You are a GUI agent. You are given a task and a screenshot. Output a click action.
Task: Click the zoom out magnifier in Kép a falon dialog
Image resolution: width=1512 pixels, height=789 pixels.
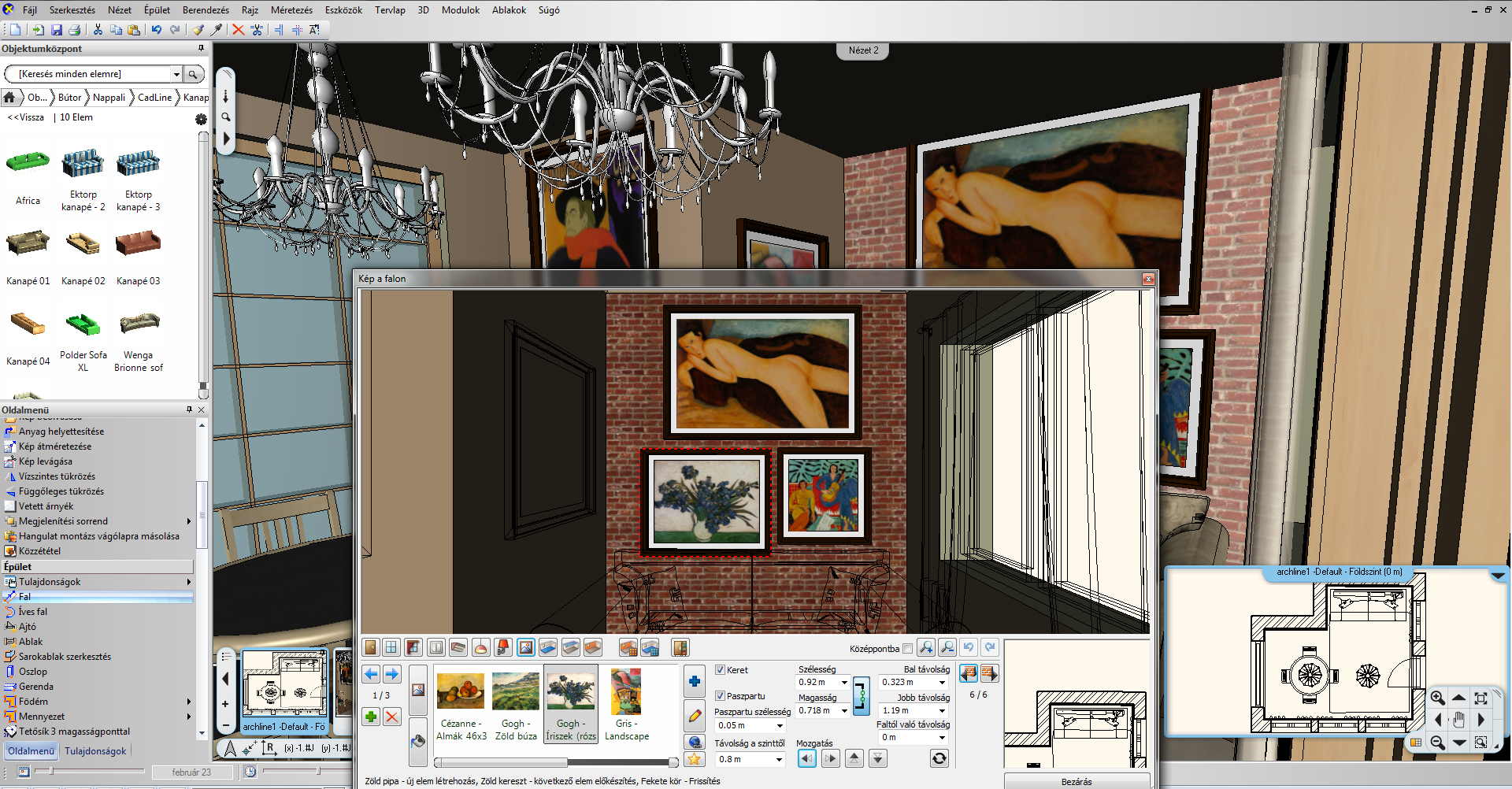click(947, 647)
